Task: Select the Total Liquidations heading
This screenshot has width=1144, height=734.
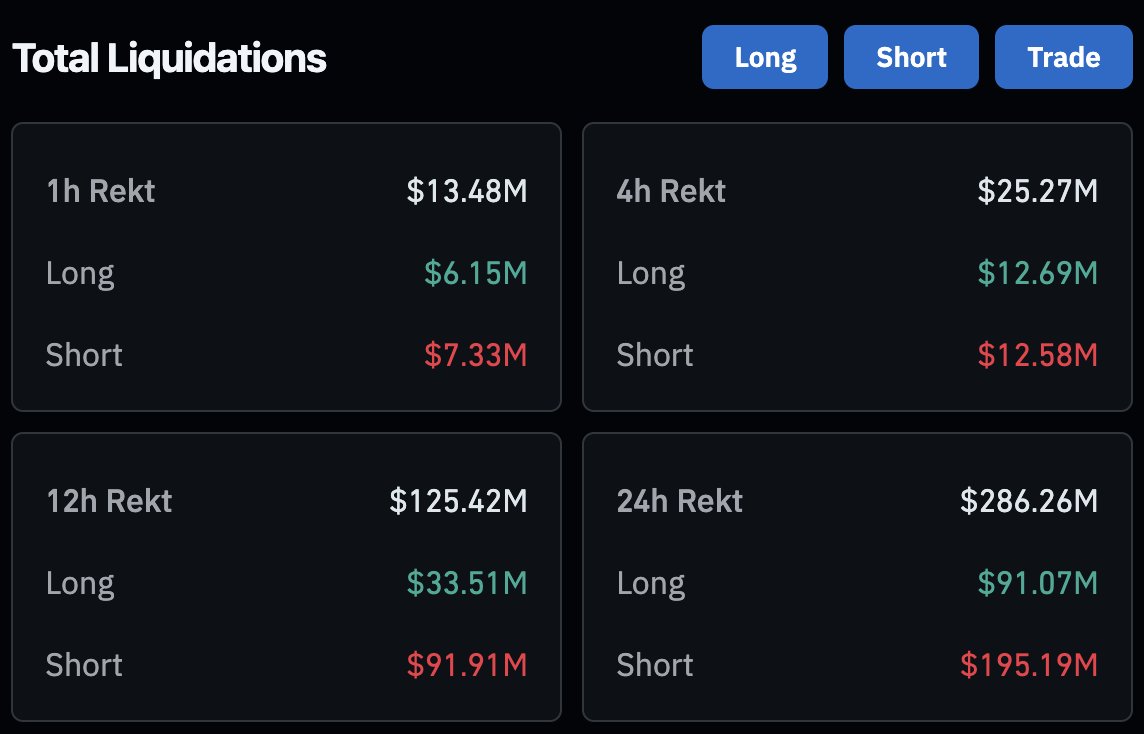Action: (x=169, y=58)
